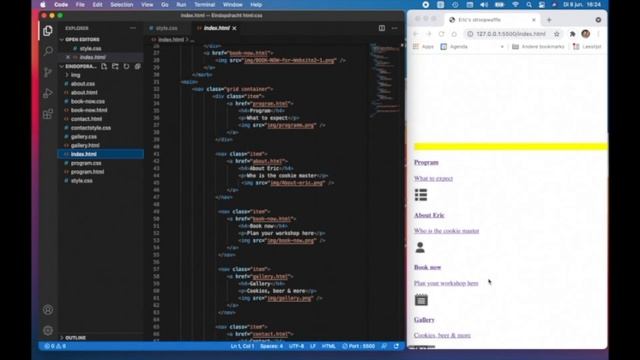Click the 'What to expect' link

433,178
